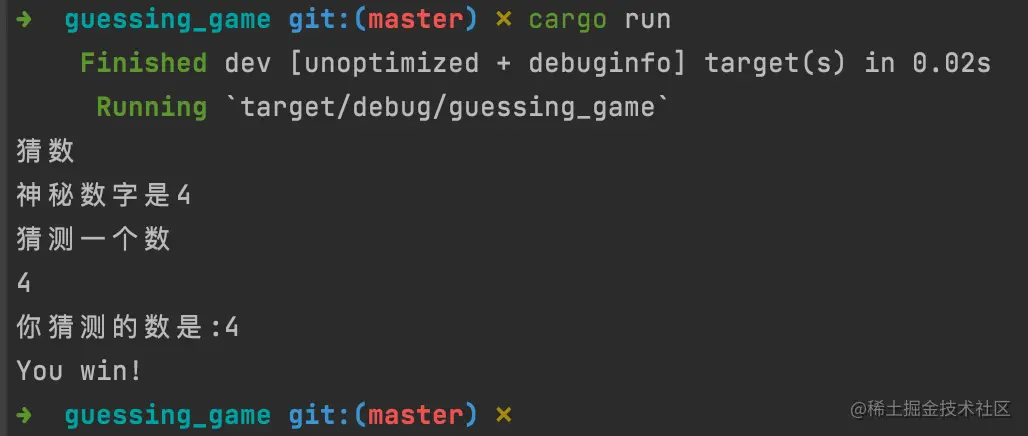Click the '0.02s' build time
The height and width of the screenshot is (436, 1028).
click(x=951, y=64)
